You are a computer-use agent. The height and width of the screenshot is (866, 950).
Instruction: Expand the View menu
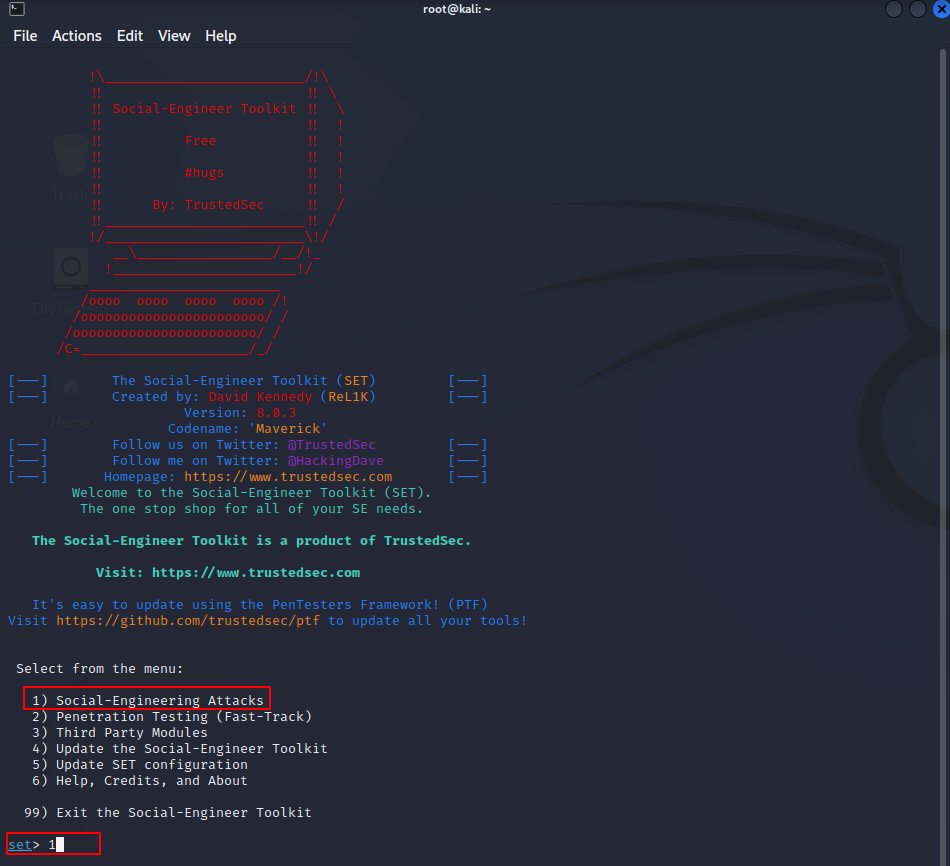(x=174, y=36)
